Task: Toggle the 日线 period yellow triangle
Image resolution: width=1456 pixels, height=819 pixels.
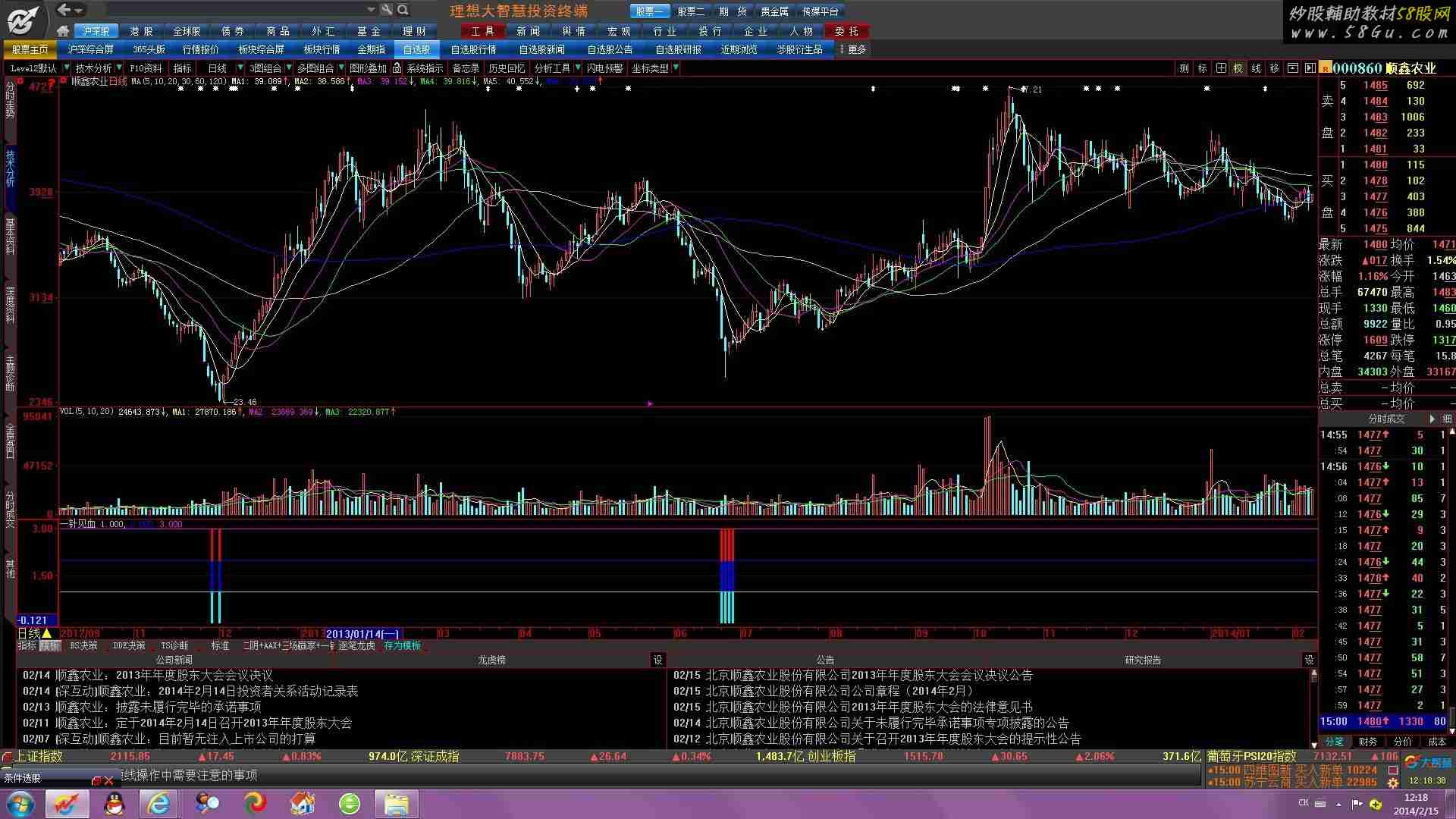Action: pos(47,634)
